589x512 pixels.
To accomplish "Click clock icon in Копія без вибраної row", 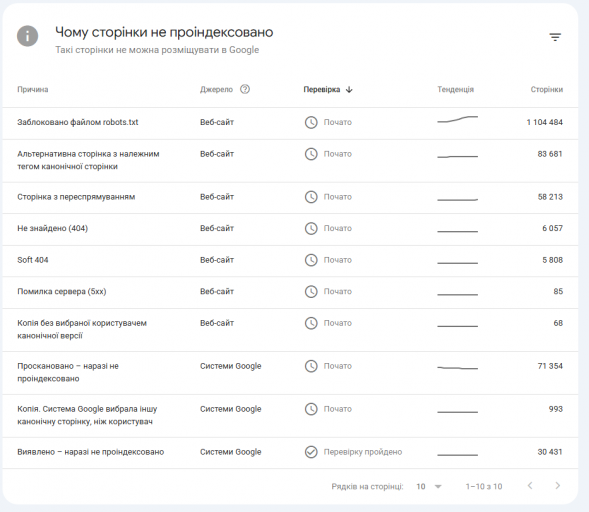I will pos(311,323).
